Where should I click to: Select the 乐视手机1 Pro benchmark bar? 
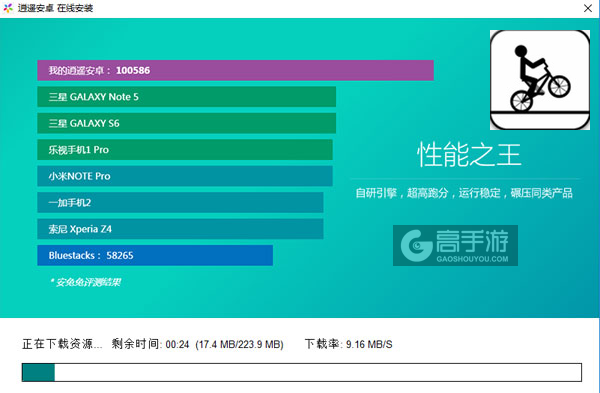tap(185, 150)
